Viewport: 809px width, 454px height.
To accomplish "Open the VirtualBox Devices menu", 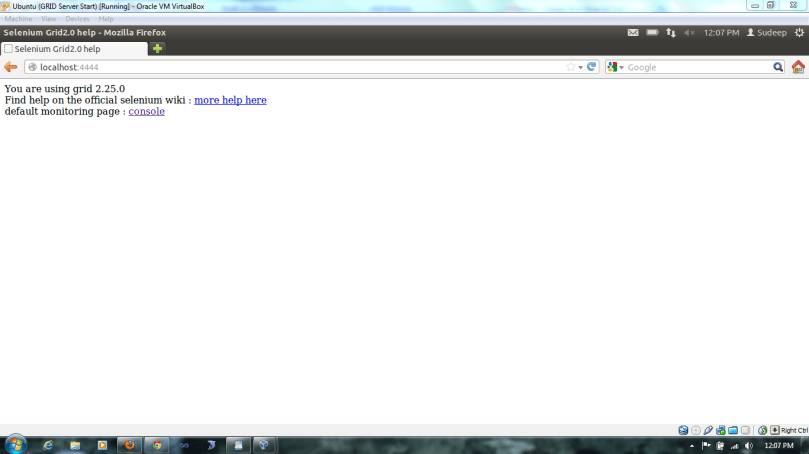I will pos(77,19).
